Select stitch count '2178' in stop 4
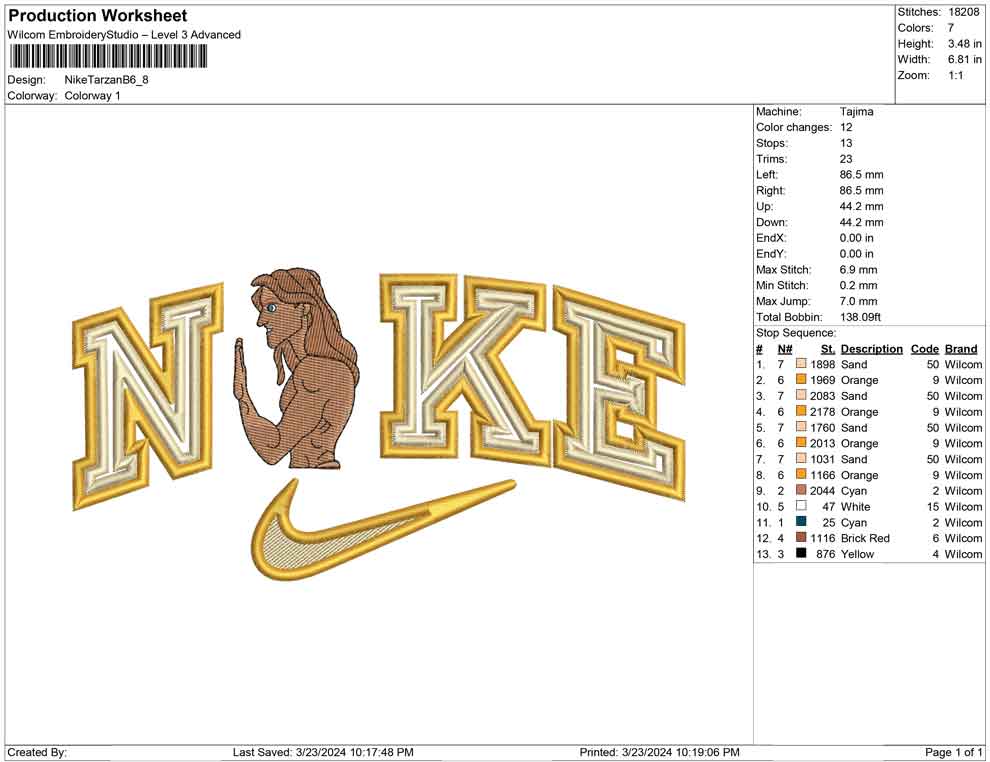The width and height of the screenshot is (990, 762). [x=823, y=412]
